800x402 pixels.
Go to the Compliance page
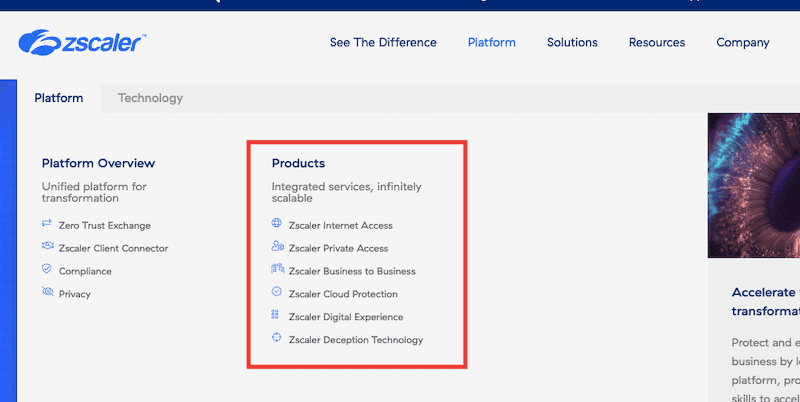(85, 271)
